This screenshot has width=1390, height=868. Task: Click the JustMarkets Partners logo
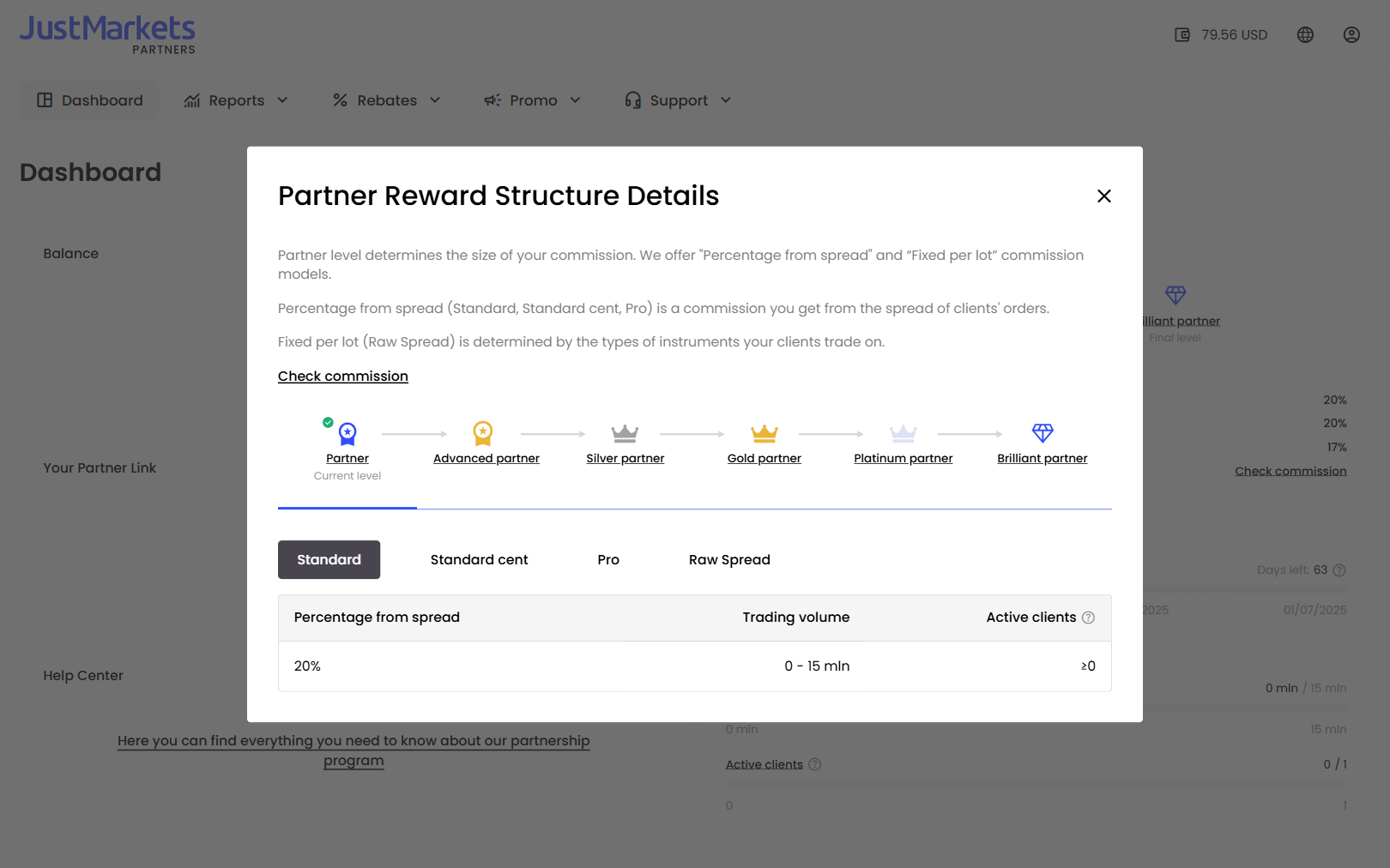point(108,34)
